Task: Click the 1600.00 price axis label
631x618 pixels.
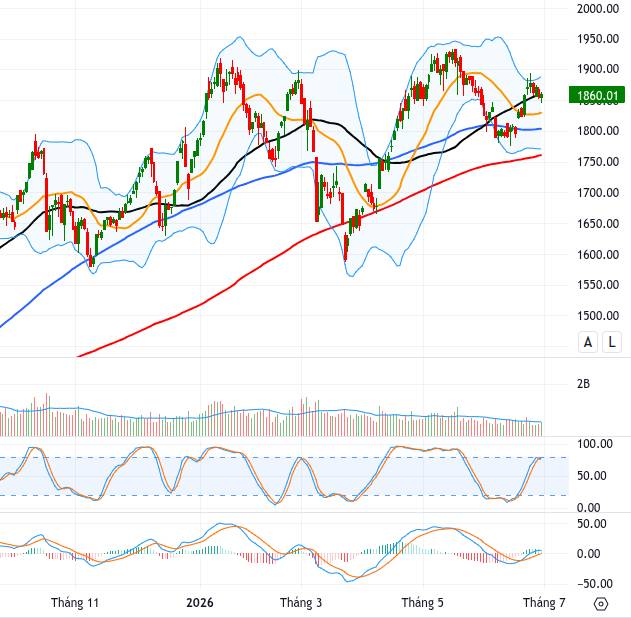Action: pos(598,255)
